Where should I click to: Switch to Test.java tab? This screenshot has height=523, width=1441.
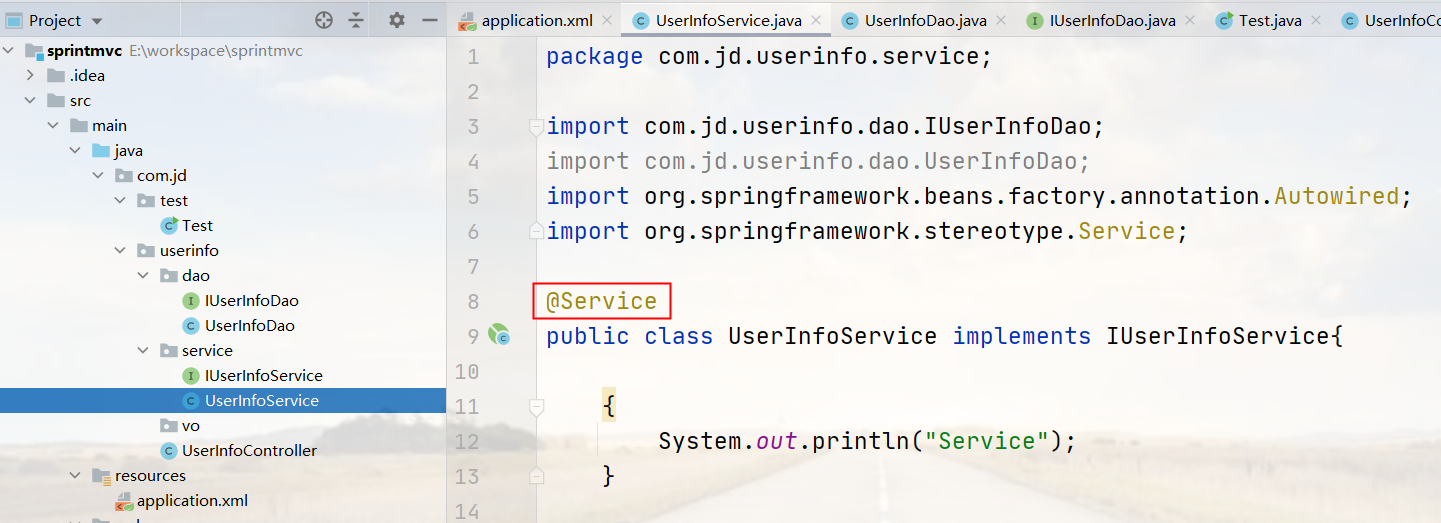[1270, 20]
